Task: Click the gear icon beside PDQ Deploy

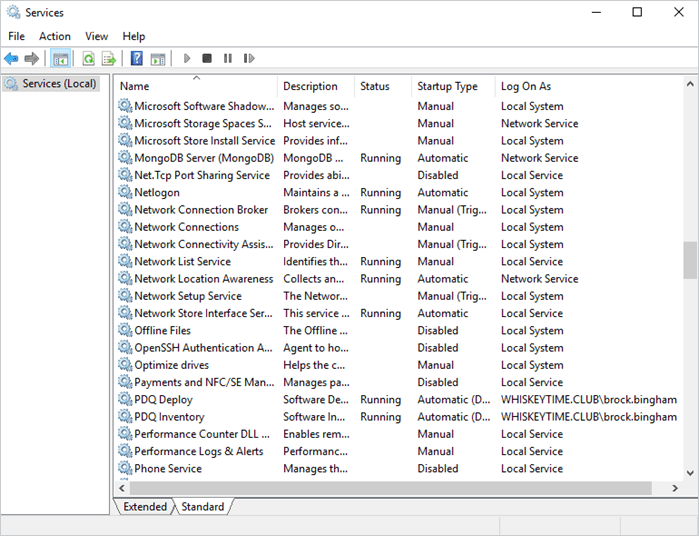Action: (125, 399)
